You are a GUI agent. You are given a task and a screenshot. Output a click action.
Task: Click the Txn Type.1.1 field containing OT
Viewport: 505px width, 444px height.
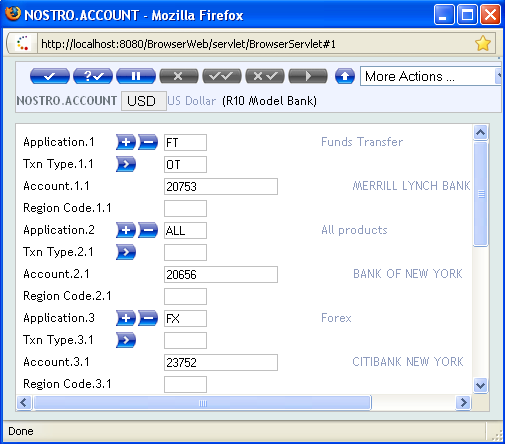(185, 164)
